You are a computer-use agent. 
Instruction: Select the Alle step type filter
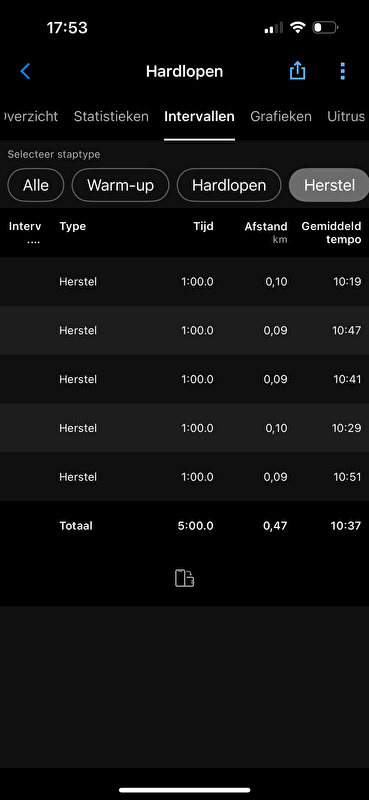36,185
